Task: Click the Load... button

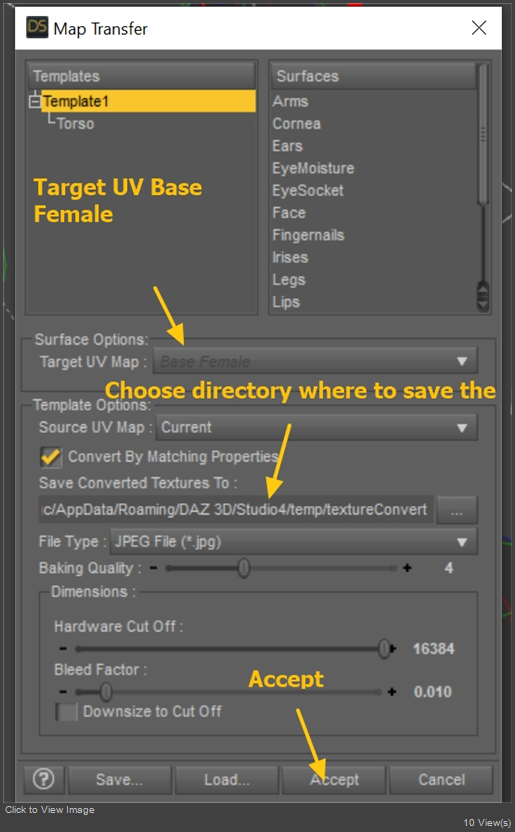Action: point(226,779)
